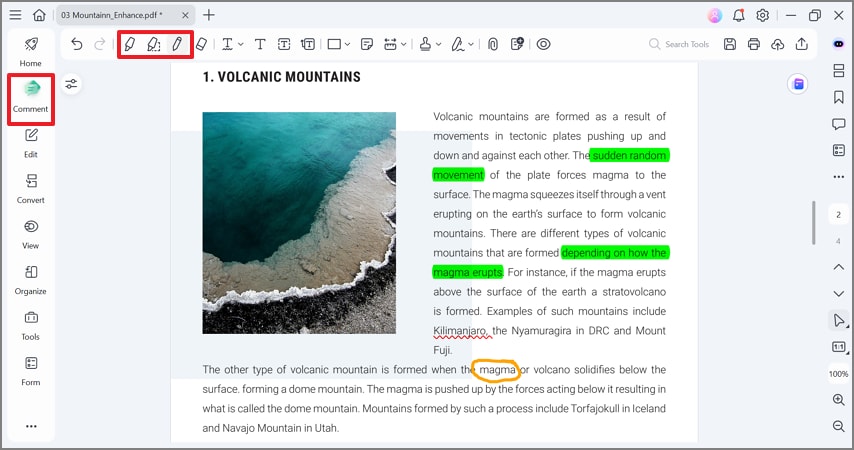854x450 pixels.
Task: Zoom out with magnifier minus
Action: click(839, 425)
